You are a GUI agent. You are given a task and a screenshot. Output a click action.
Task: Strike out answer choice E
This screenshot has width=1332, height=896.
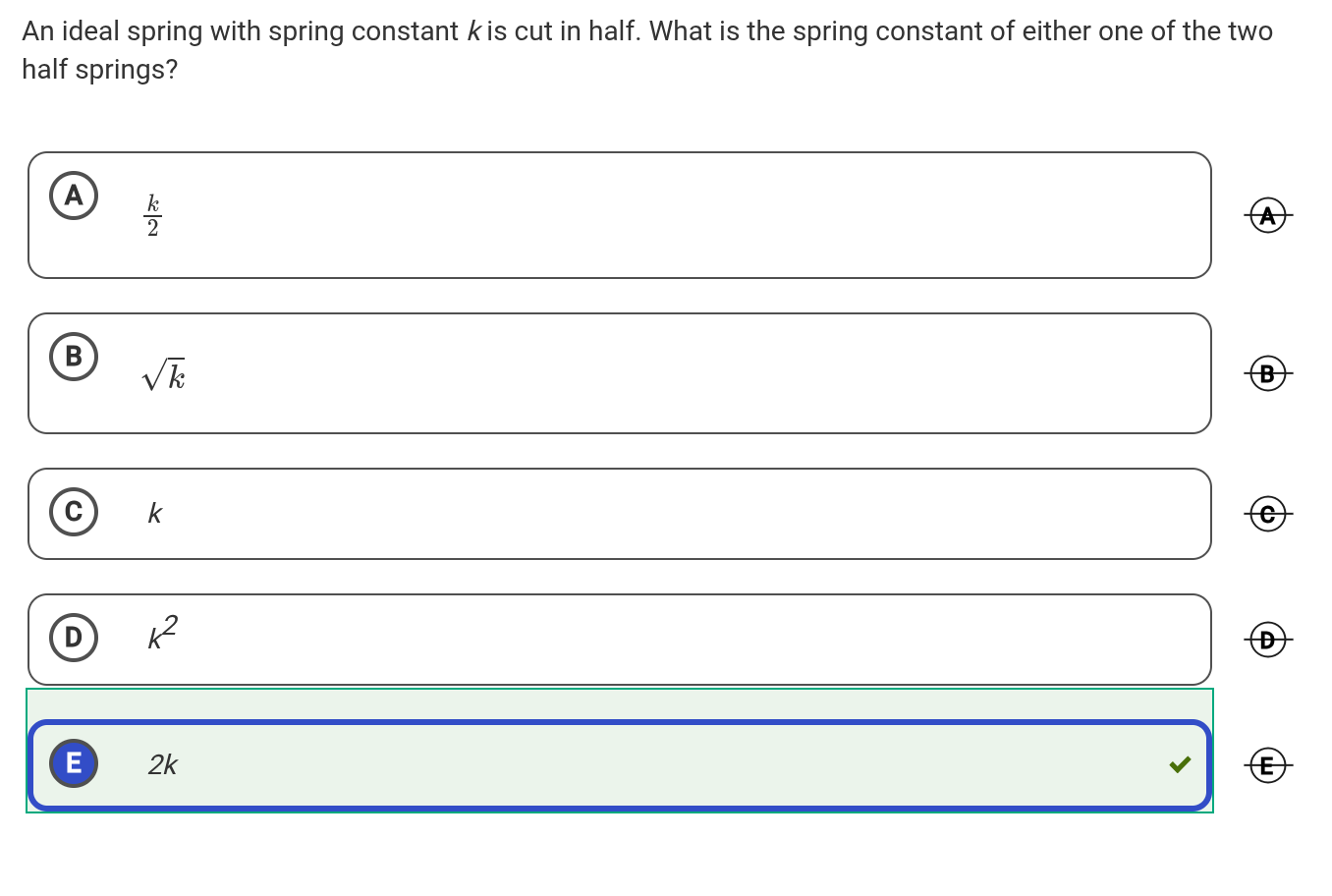[x=1268, y=765]
